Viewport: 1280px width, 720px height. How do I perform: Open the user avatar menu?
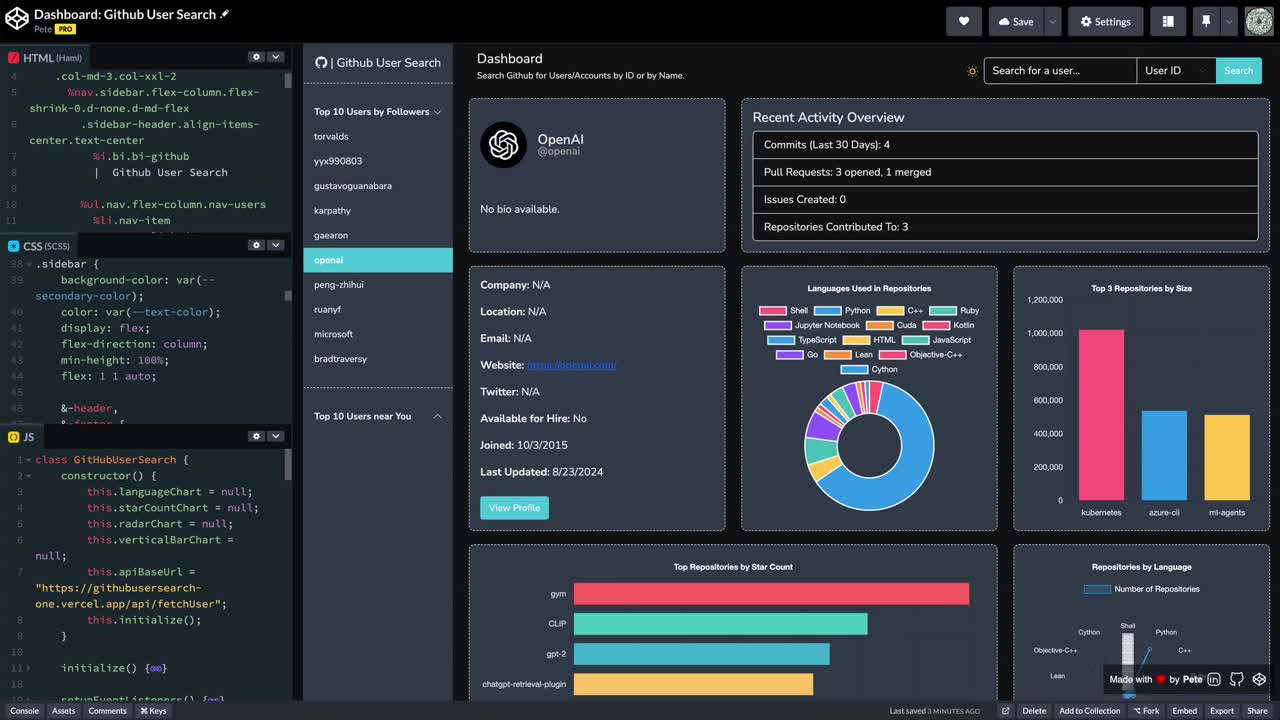(1259, 21)
